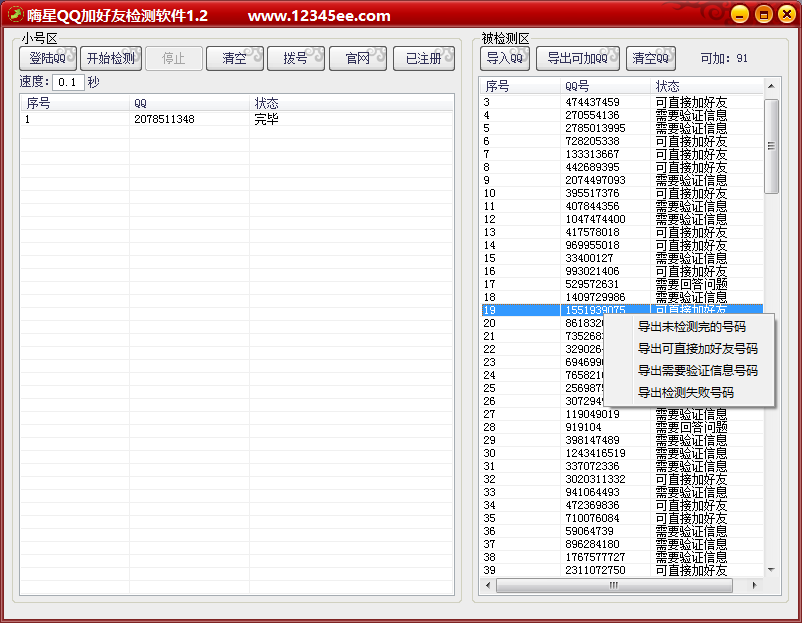This screenshot has width=802, height=623.
Task: Import QQ numbers with 导入QQ
Action: tap(505, 58)
